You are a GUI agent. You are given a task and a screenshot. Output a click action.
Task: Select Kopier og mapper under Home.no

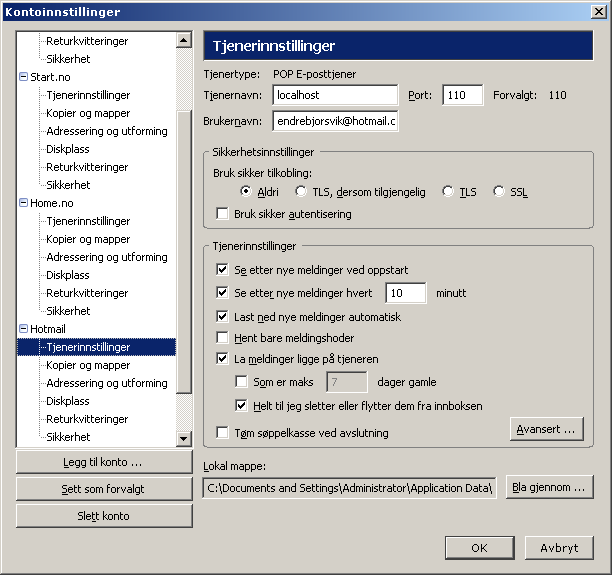(x=88, y=239)
